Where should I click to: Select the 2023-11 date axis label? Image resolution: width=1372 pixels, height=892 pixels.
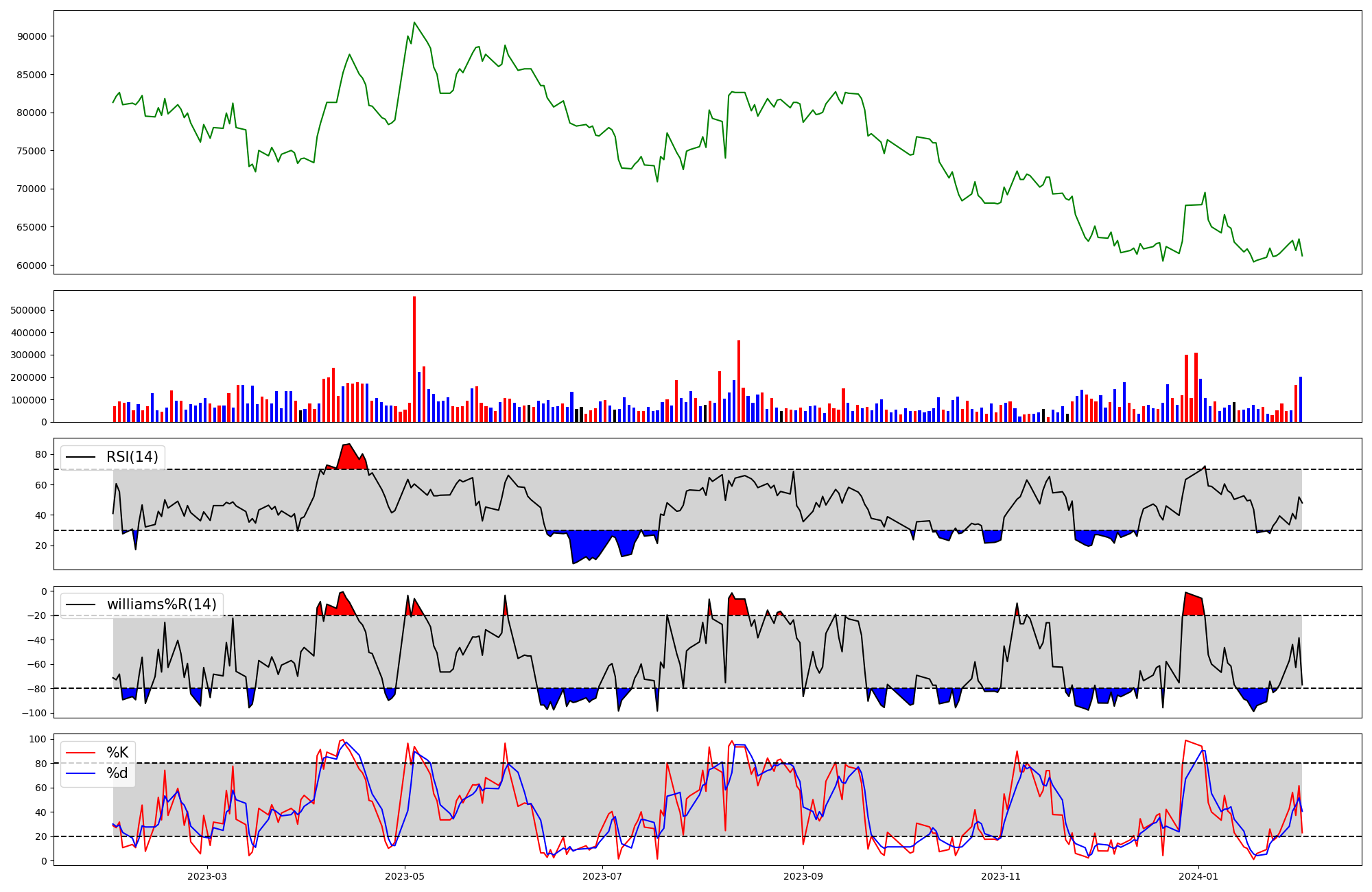[1001, 876]
